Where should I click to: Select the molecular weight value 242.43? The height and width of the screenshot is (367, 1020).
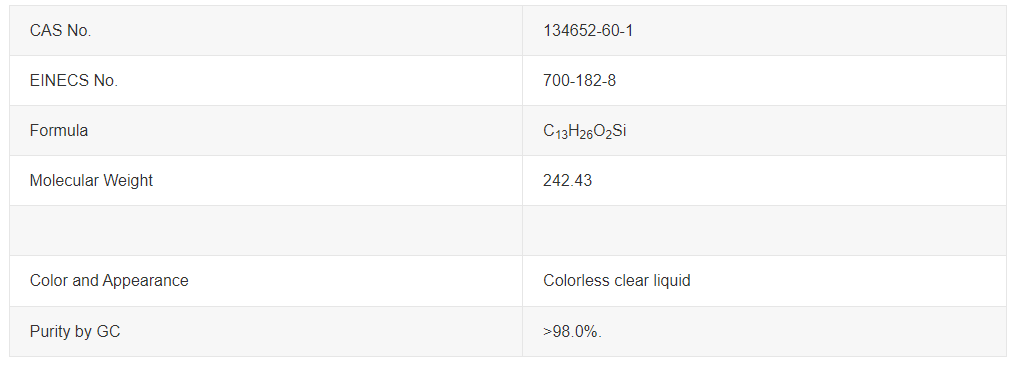(x=567, y=180)
